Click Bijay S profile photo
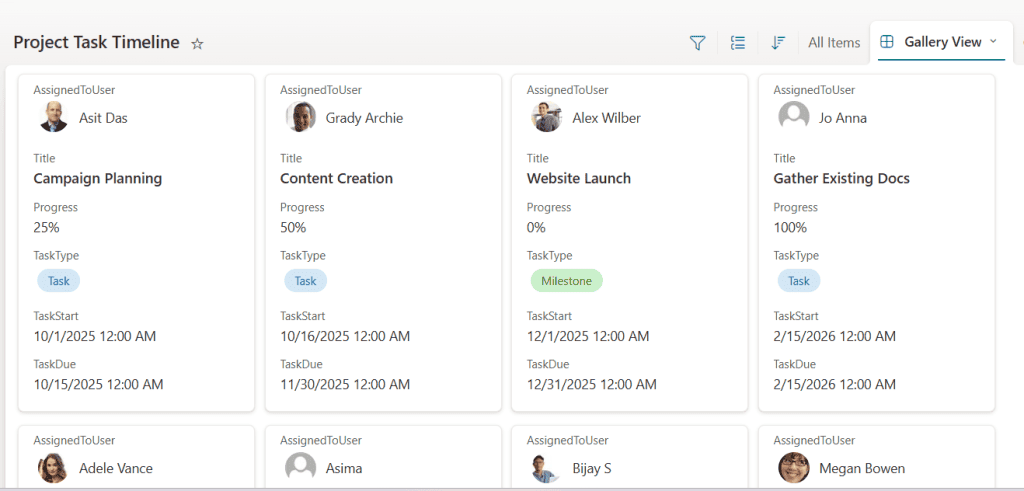The image size is (1024, 491). click(547, 467)
